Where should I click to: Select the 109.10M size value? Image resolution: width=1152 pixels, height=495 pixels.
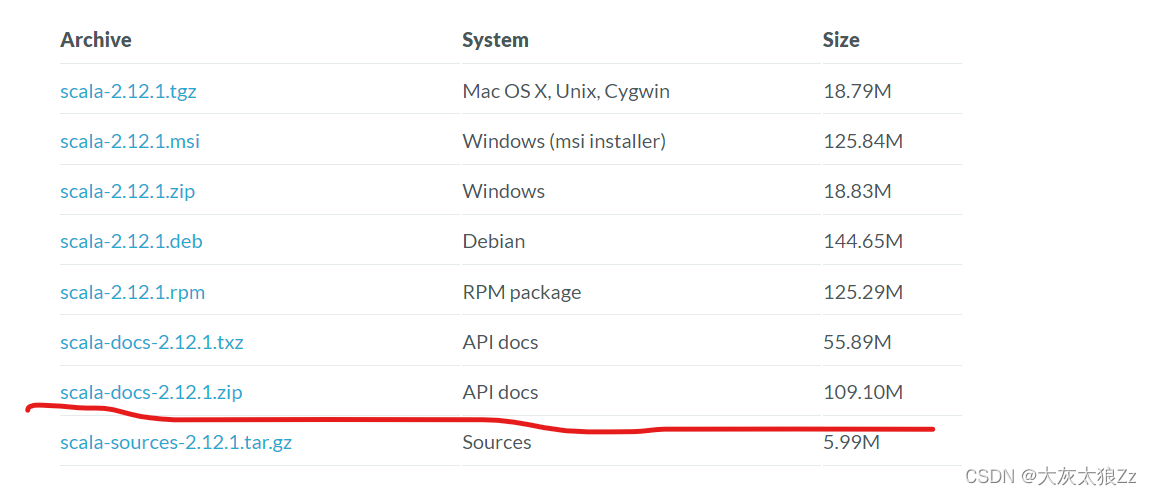(x=863, y=392)
